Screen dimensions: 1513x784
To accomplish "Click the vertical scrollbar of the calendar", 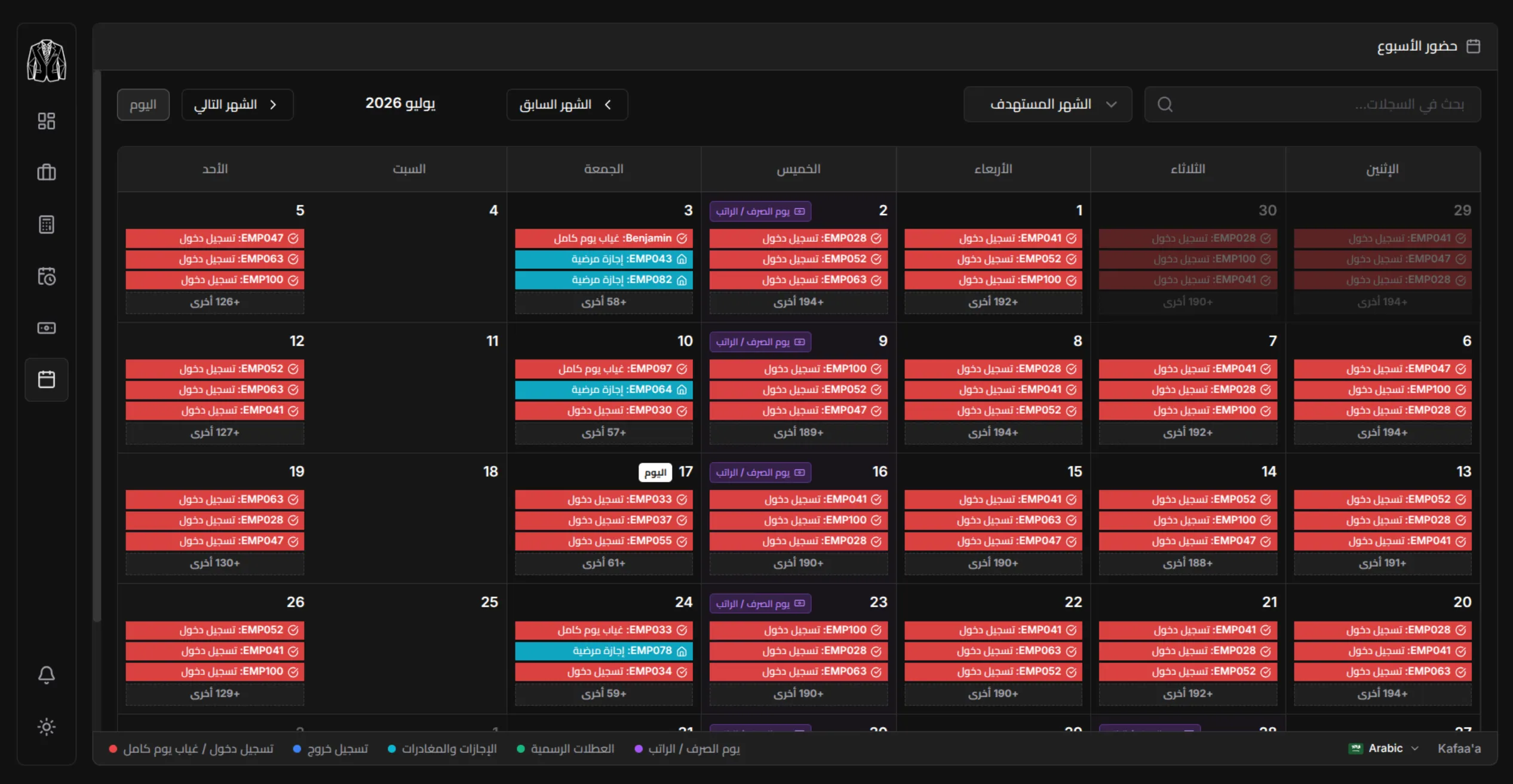I will click(97, 346).
